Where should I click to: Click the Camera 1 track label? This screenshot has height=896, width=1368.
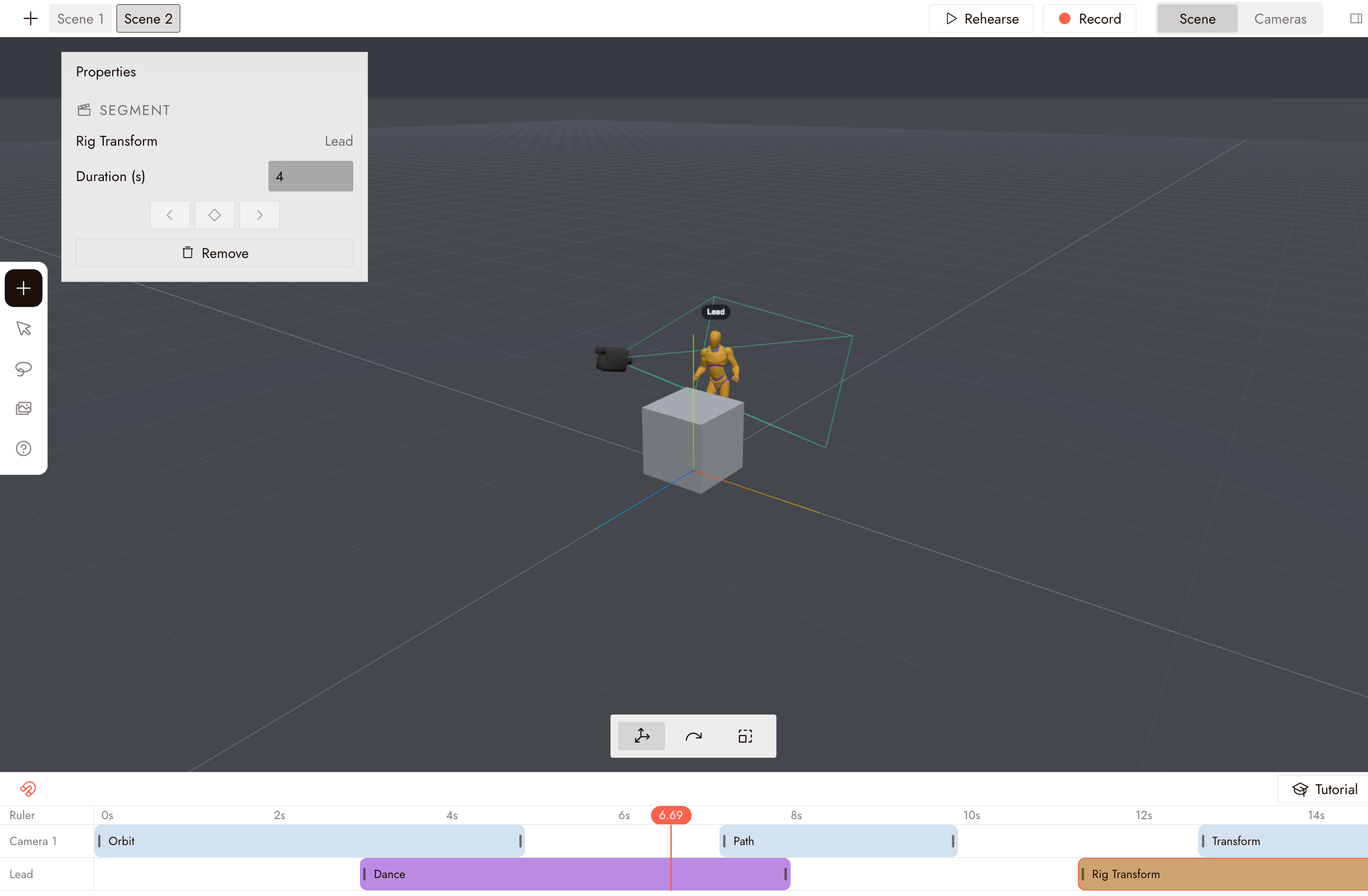pos(33,841)
